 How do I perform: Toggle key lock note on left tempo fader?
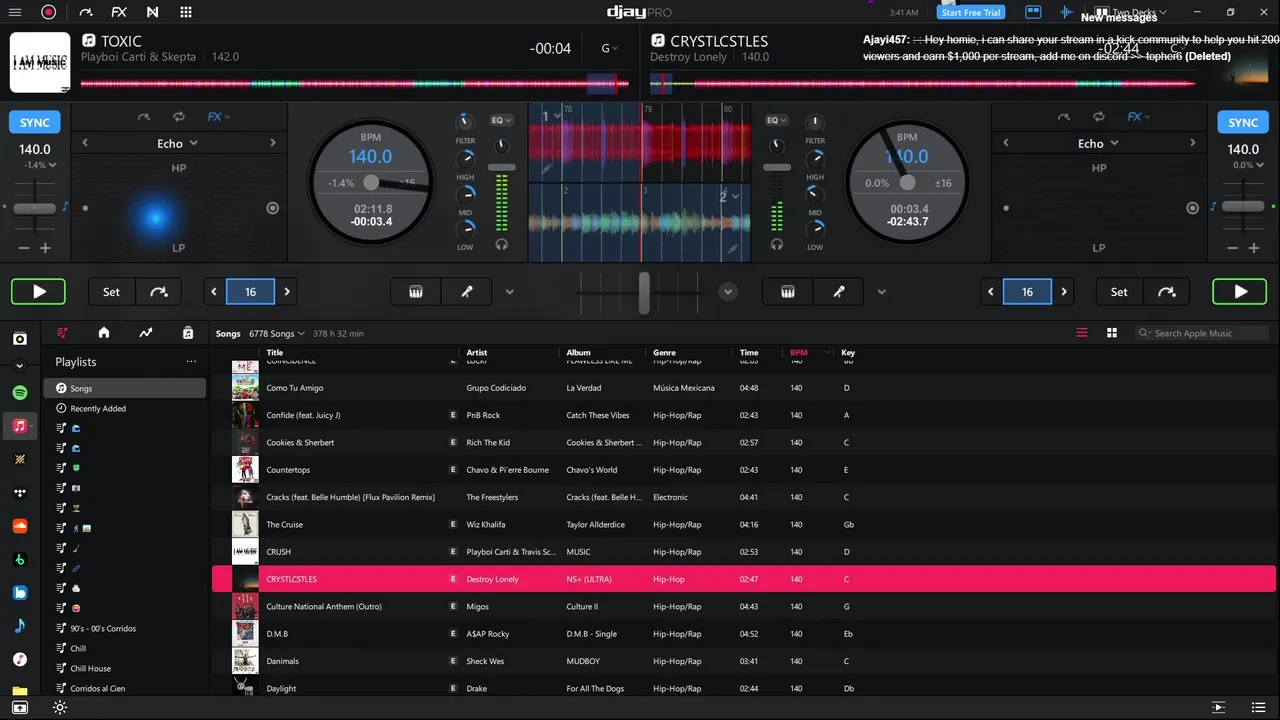pyautogui.click(x=65, y=206)
